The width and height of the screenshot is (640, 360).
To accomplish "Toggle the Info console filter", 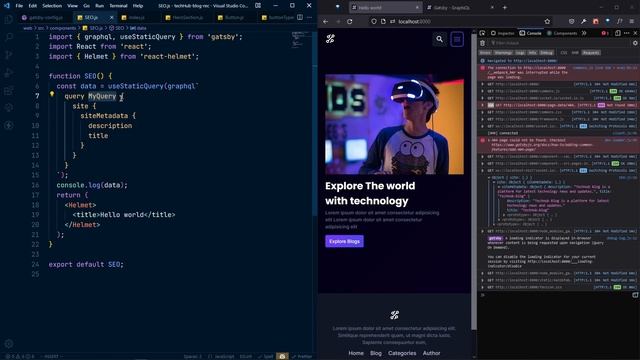I will 532,53.
